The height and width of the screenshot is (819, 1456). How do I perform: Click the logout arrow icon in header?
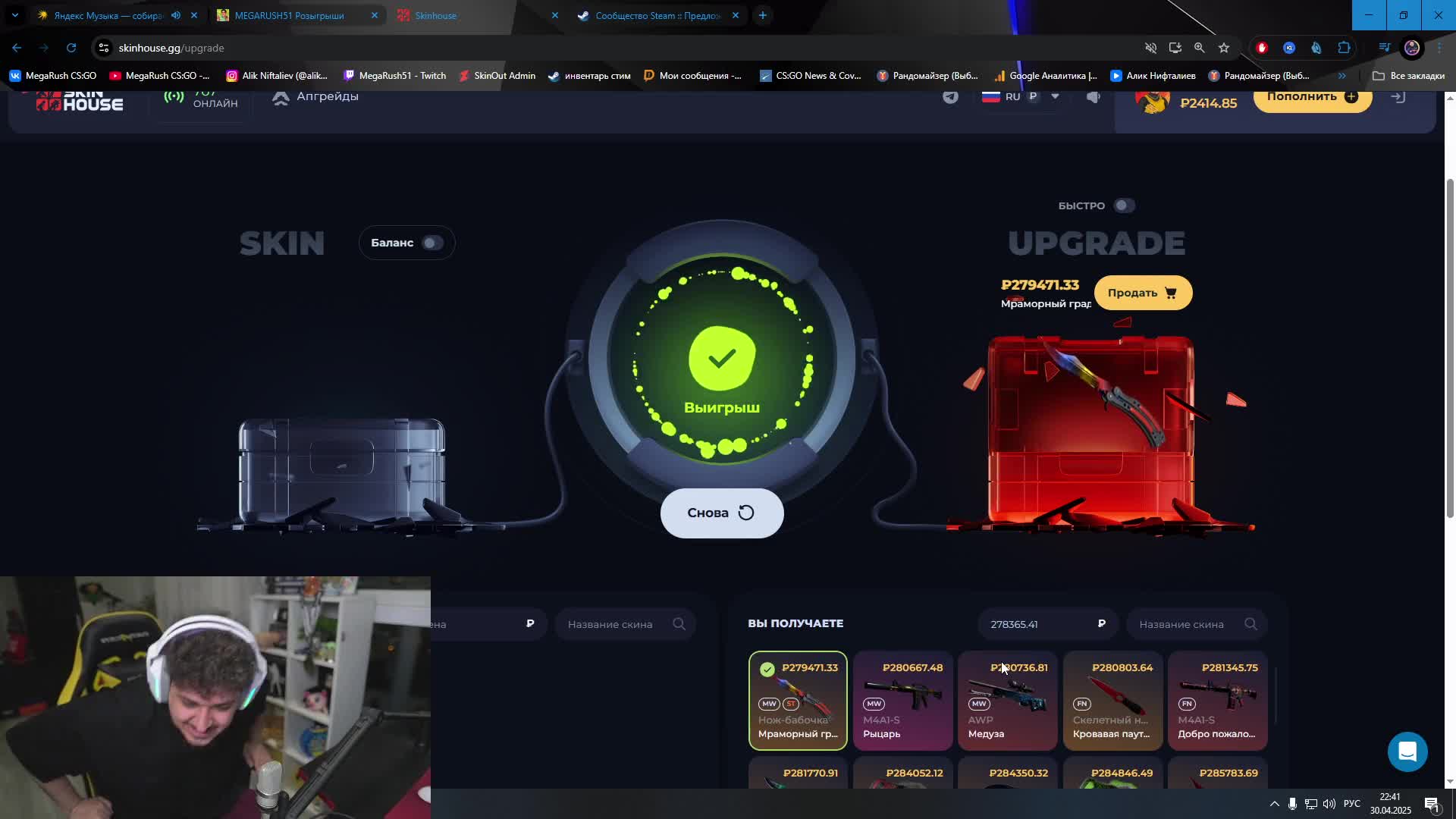pos(1398,97)
